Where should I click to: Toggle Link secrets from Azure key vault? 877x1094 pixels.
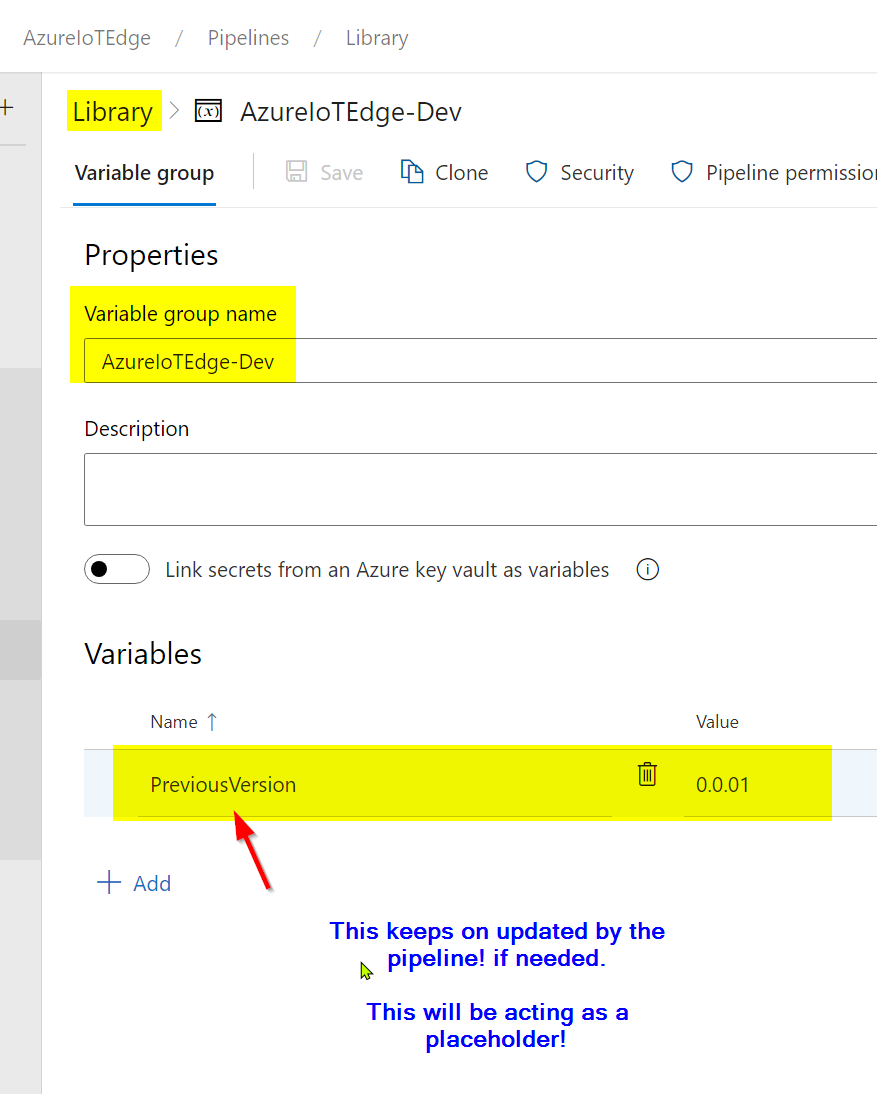[117, 569]
